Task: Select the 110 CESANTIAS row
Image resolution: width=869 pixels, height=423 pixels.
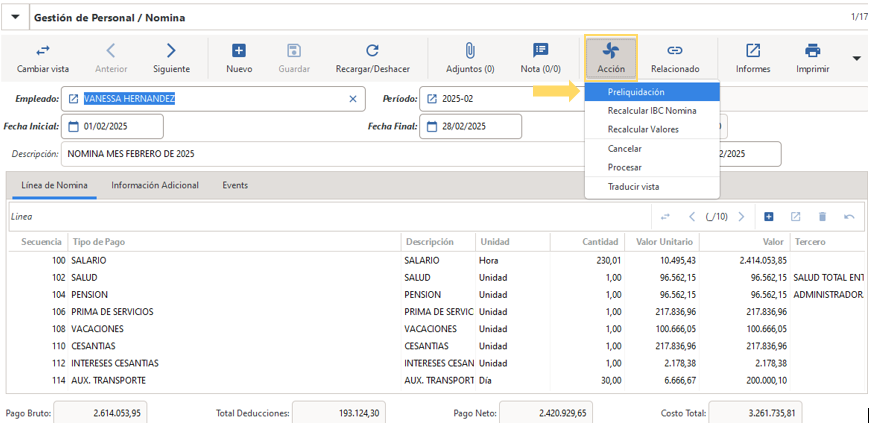Action: (x=437, y=346)
